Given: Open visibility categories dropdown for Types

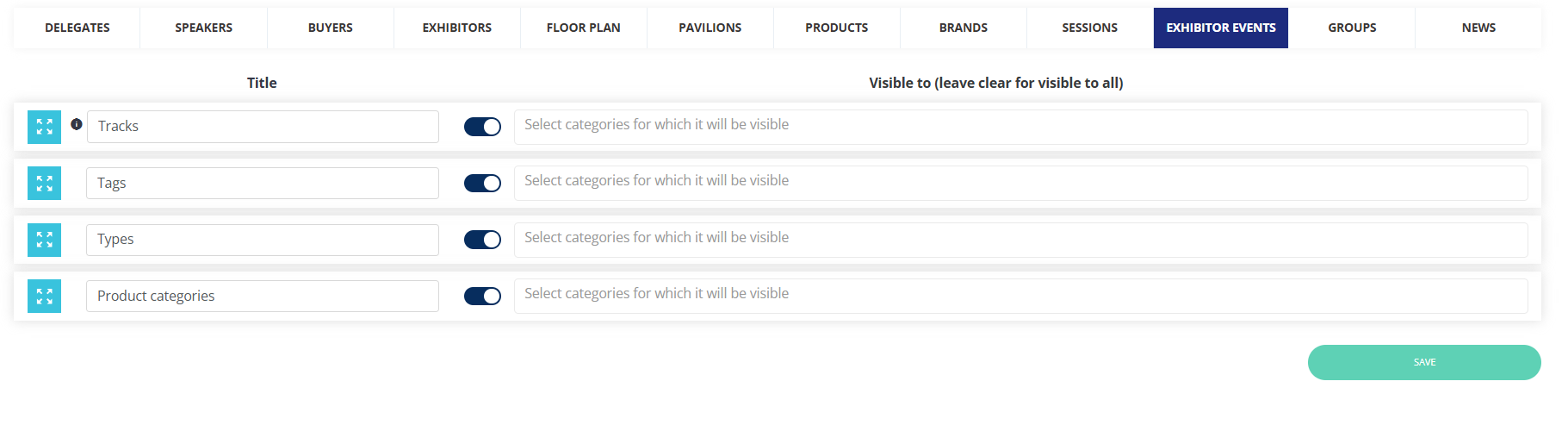Looking at the screenshot, I should click(1020, 240).
